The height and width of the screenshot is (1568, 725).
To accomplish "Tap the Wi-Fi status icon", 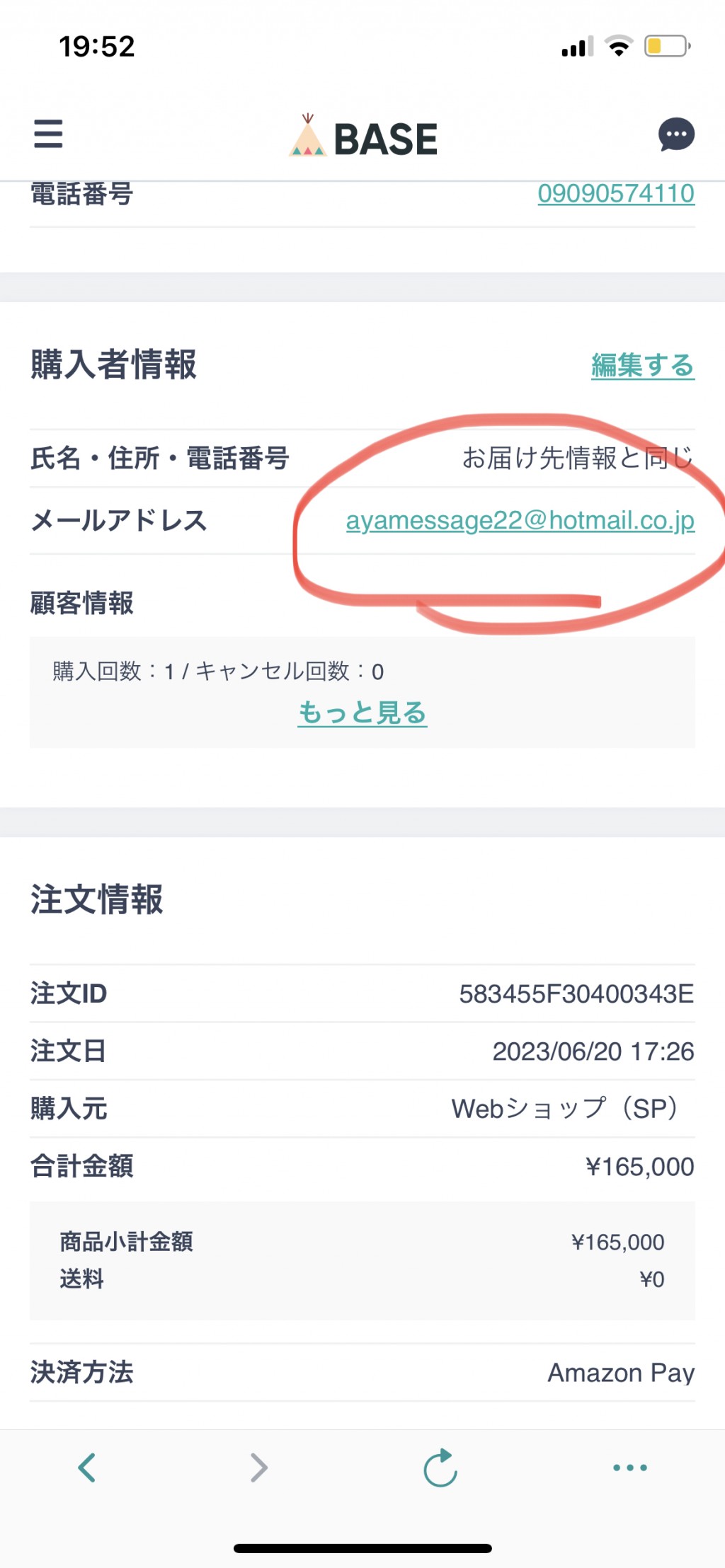I will [619, 46].
